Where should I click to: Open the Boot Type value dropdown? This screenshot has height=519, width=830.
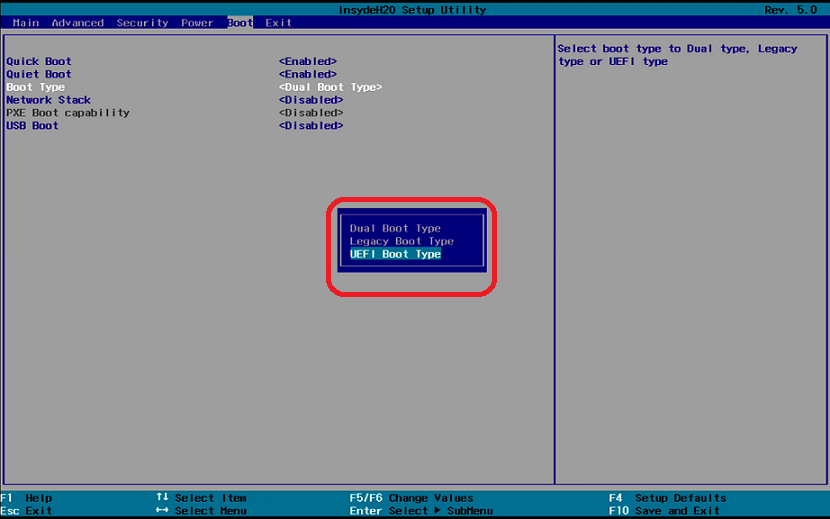[x=330, y=87]
